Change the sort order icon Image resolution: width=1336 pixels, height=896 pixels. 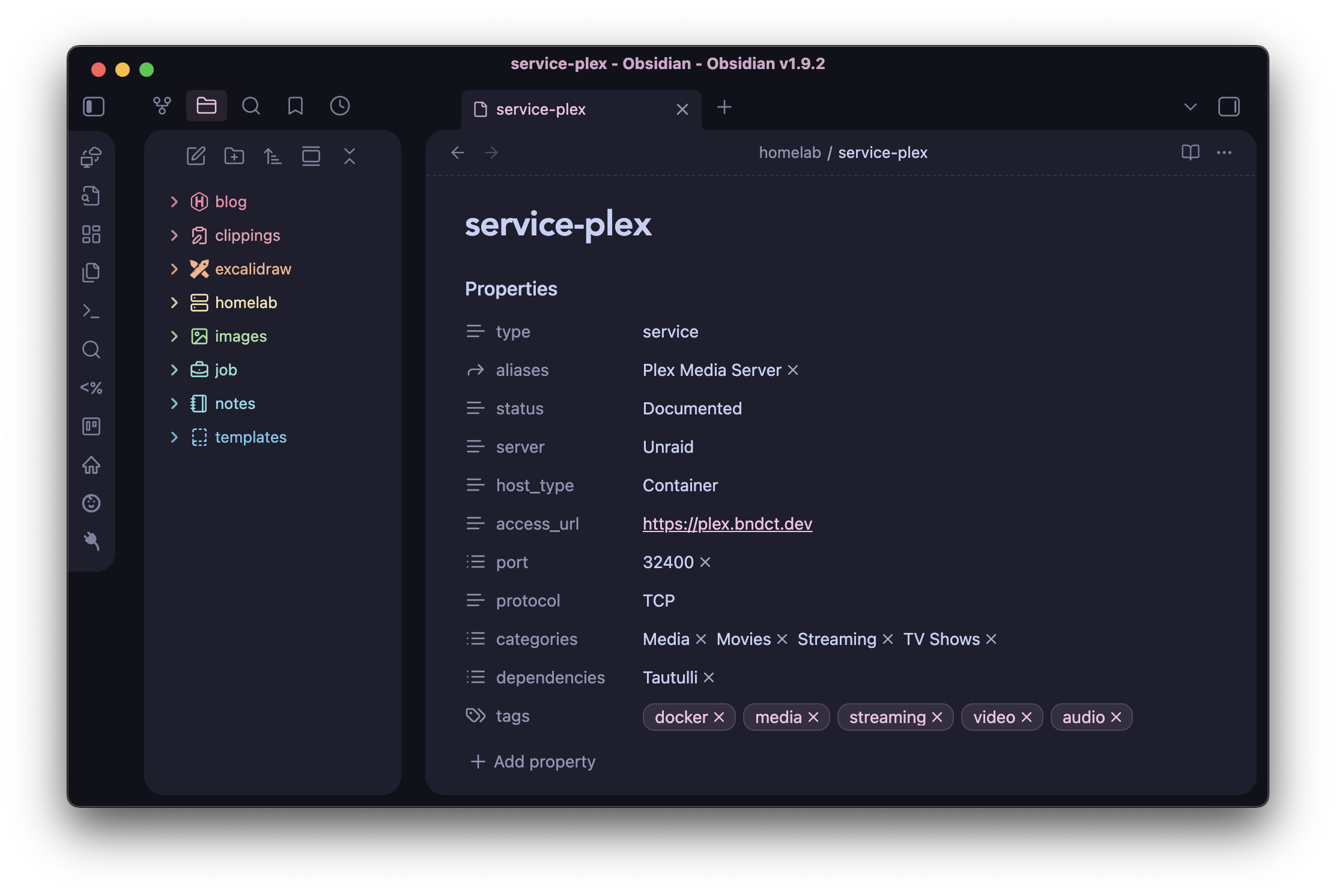273,156
